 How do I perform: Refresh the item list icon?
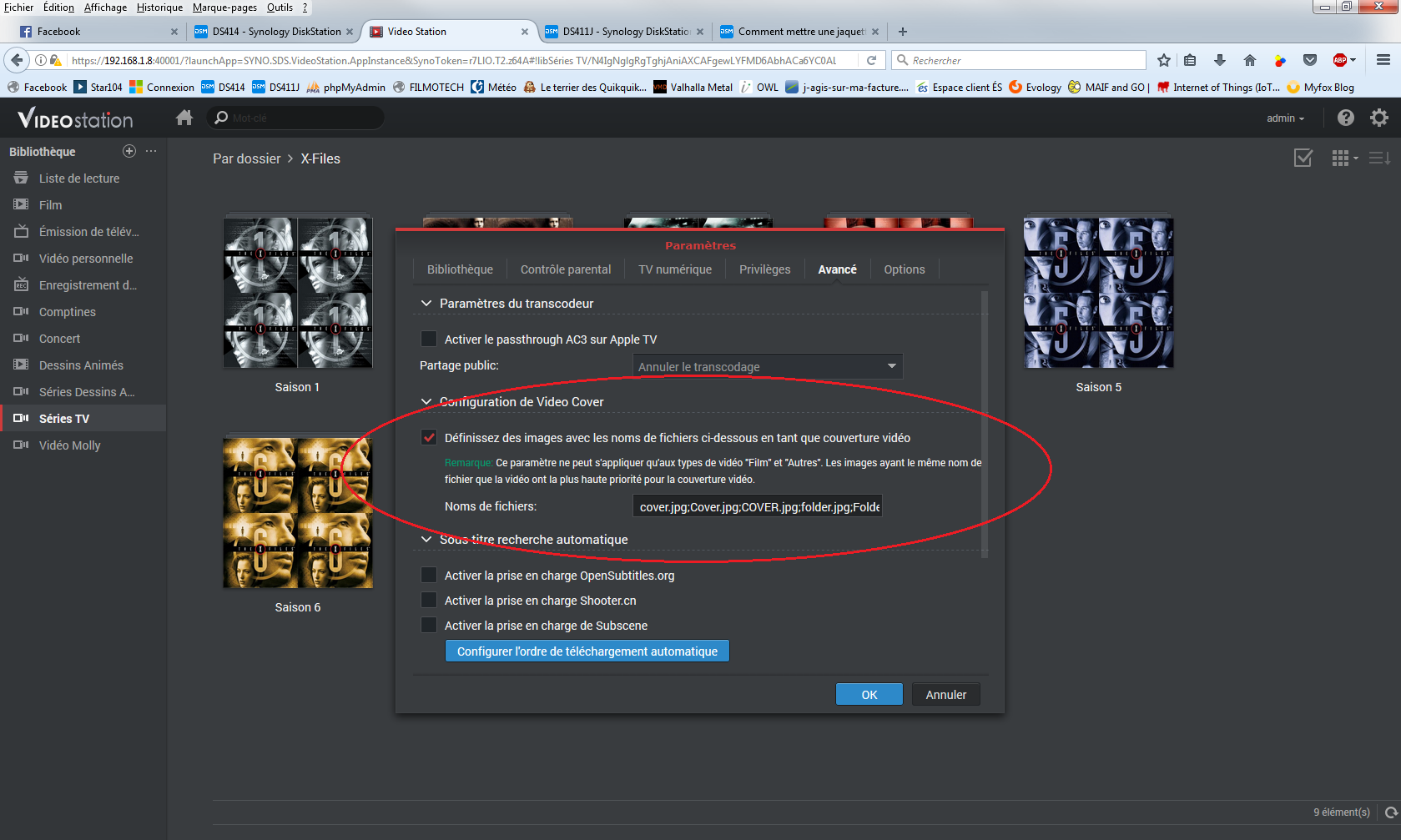(x=1391, y=812)
